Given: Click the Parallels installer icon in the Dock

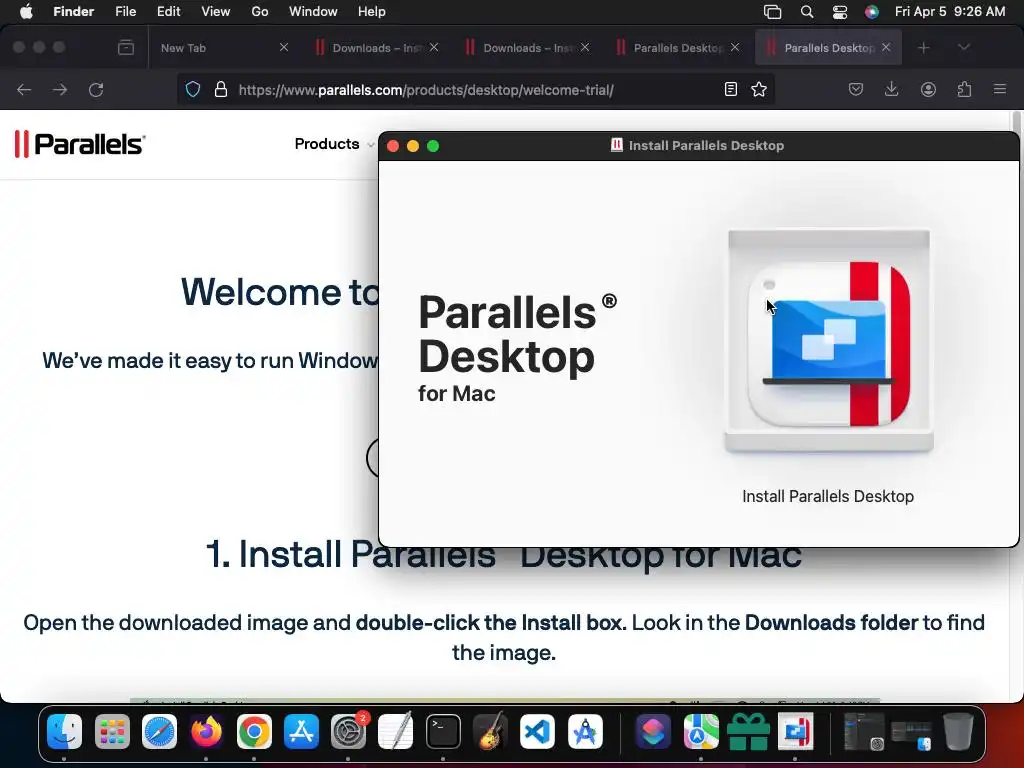Looking at the screenshot, I should (795, 731).
